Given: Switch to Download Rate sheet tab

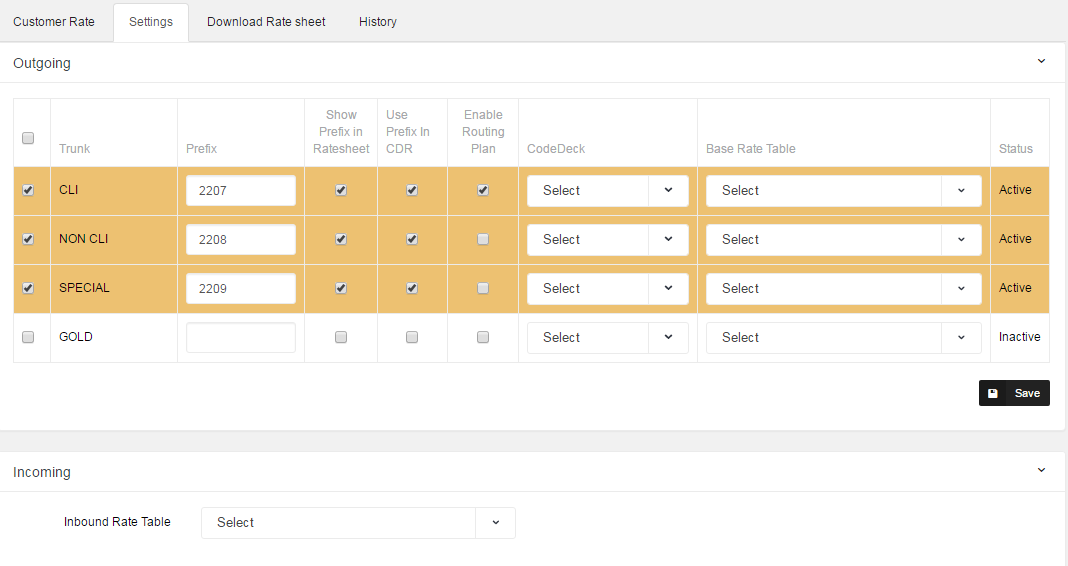Looking at the screenshot, I should point(266,21).
